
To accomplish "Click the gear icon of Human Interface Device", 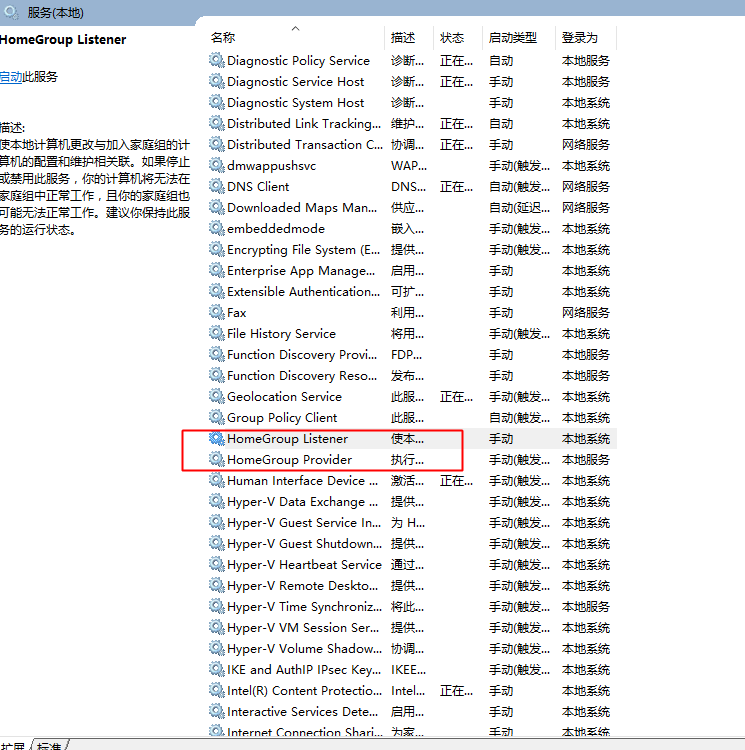I will click(x=217, y=481).
